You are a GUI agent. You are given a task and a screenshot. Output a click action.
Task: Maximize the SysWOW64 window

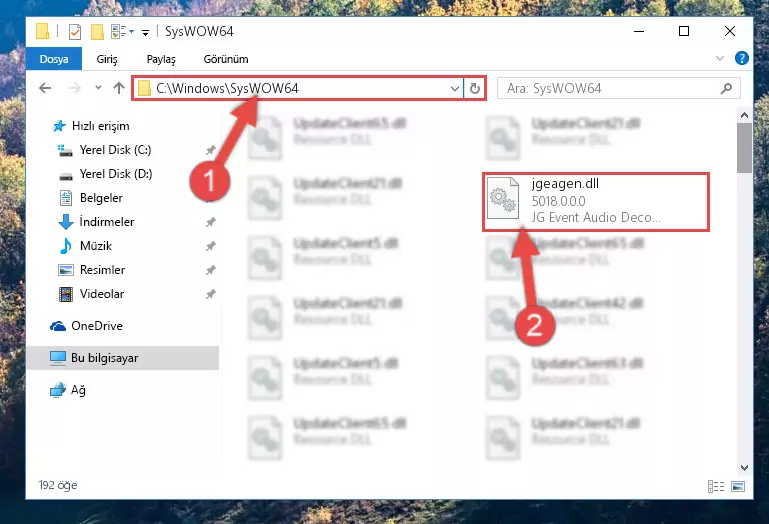(x=684, y=31)
